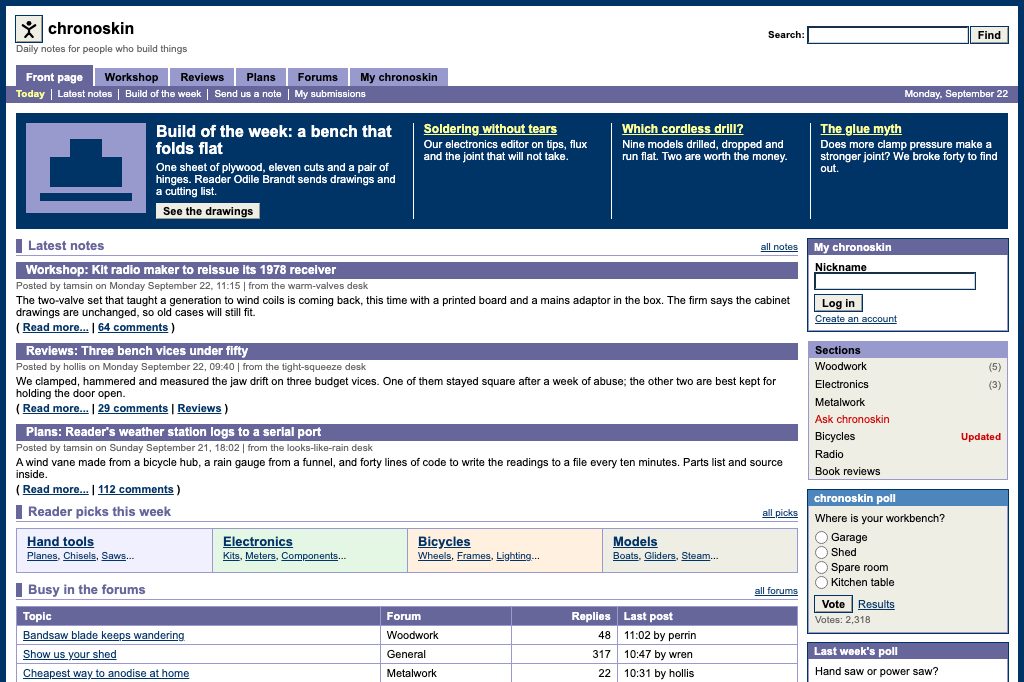The width and height of the screenshot is (1024, 682).
Task: Open Soldering without tears article
Action: [x=490, y=129]
